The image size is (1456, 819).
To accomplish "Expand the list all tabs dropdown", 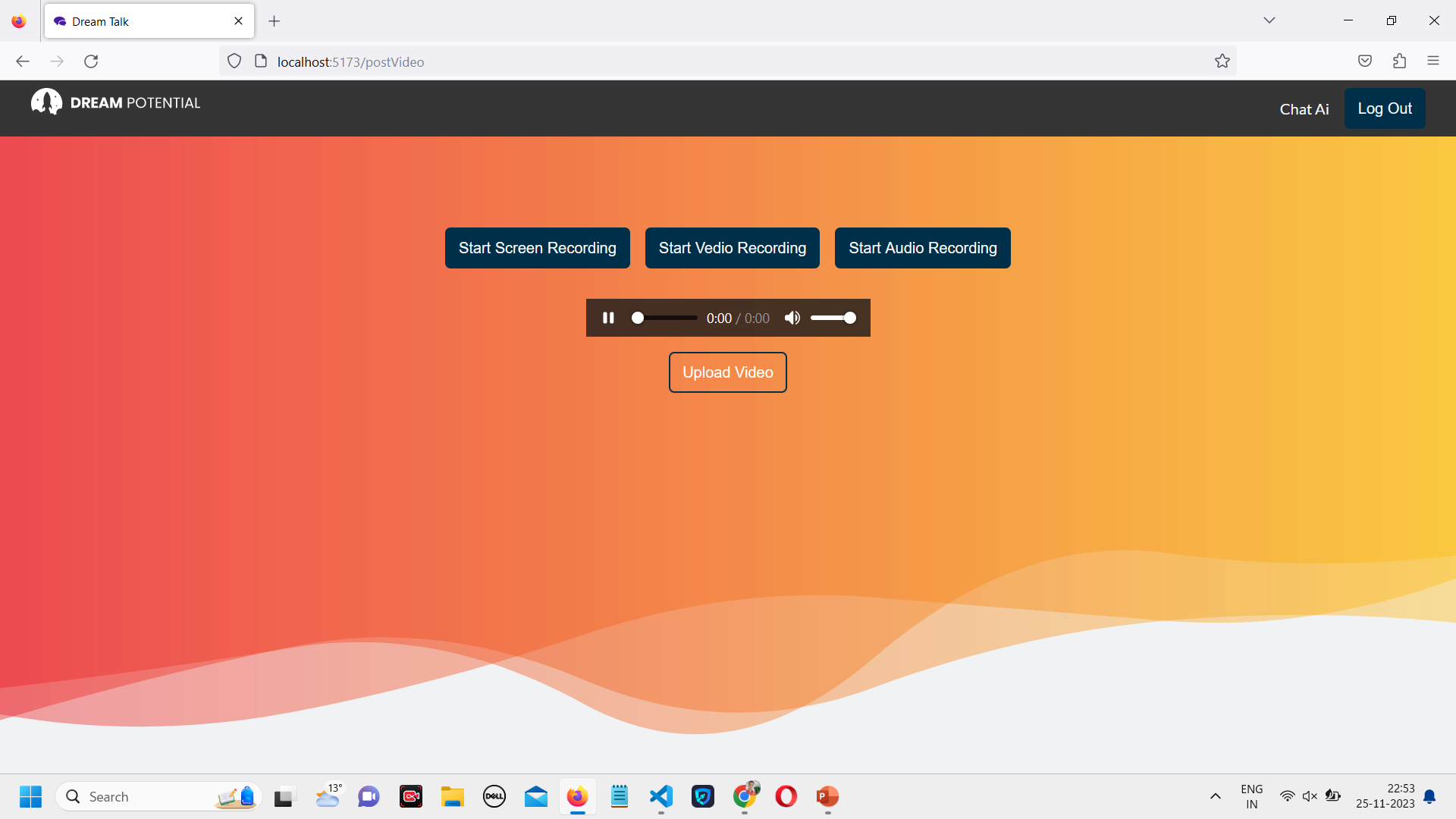I will [1269, 20].
